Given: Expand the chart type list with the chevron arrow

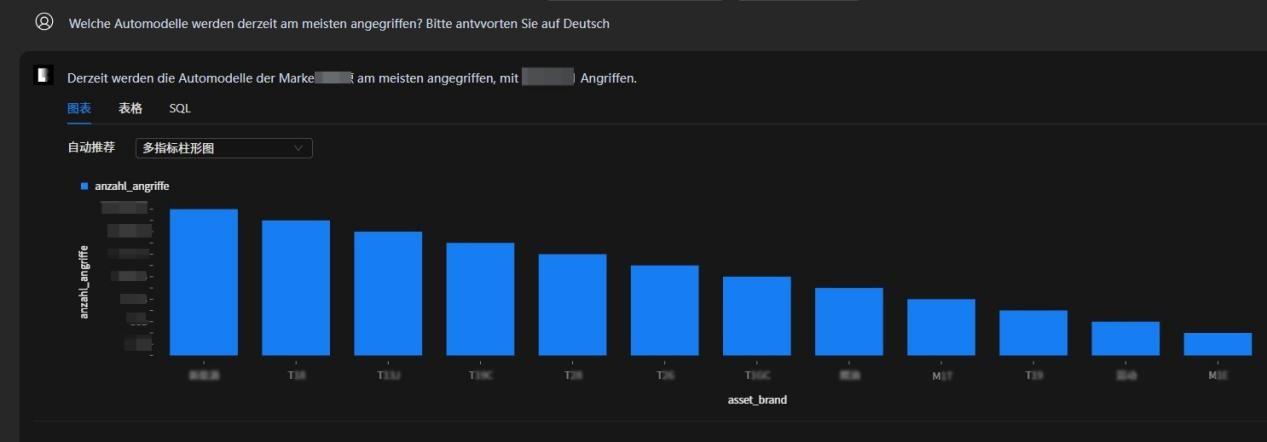Looking at the screenshot, I should click(x=298, y=148).
